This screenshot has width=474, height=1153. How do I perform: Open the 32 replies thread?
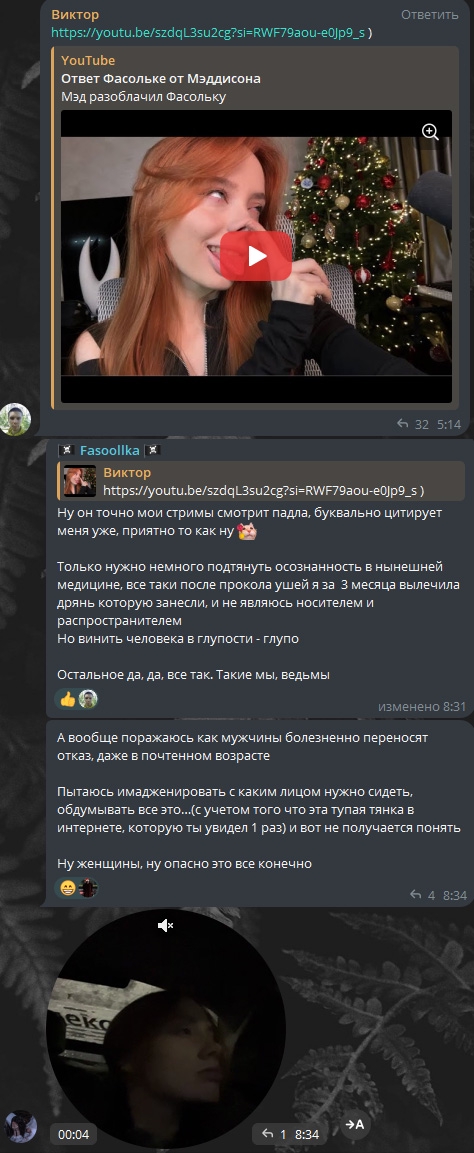coord(413,424)
